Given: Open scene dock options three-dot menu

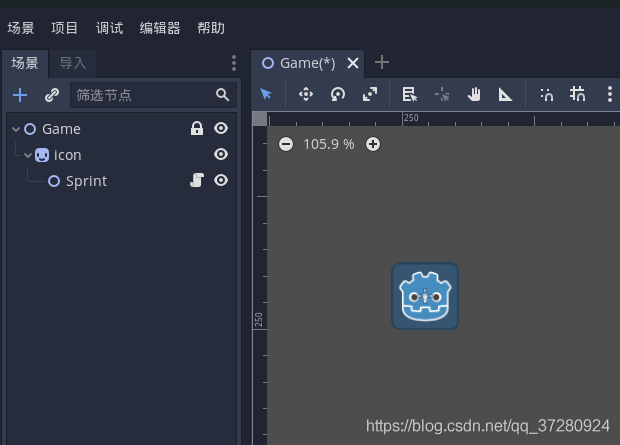Looking at the screenshot, I should [x=234, y=63].
